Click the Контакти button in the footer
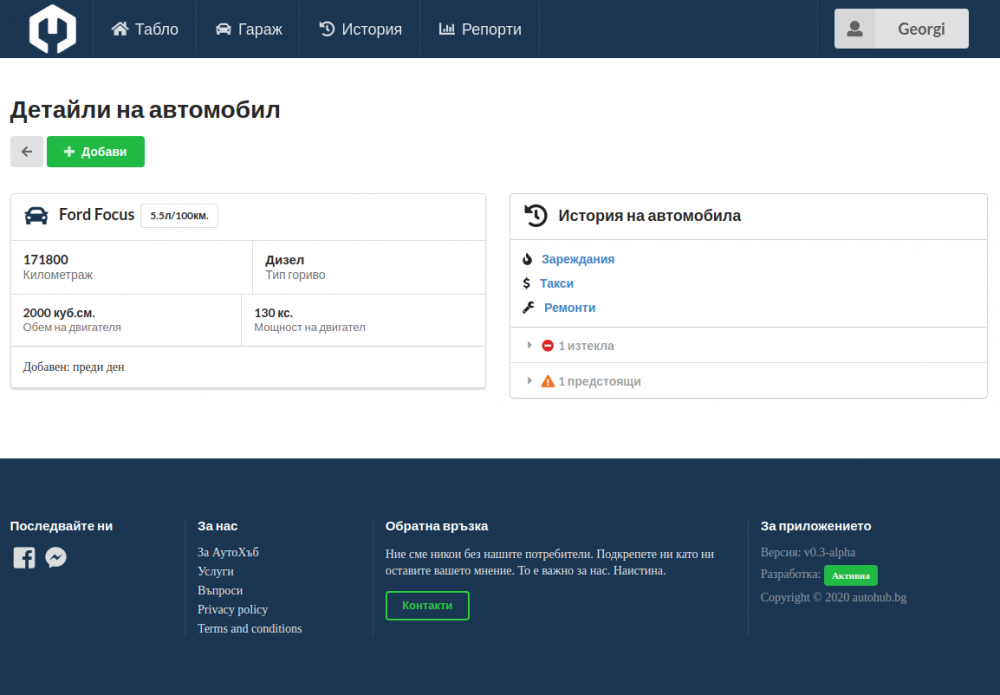The image size is (1000, 695). click(427, 606)
